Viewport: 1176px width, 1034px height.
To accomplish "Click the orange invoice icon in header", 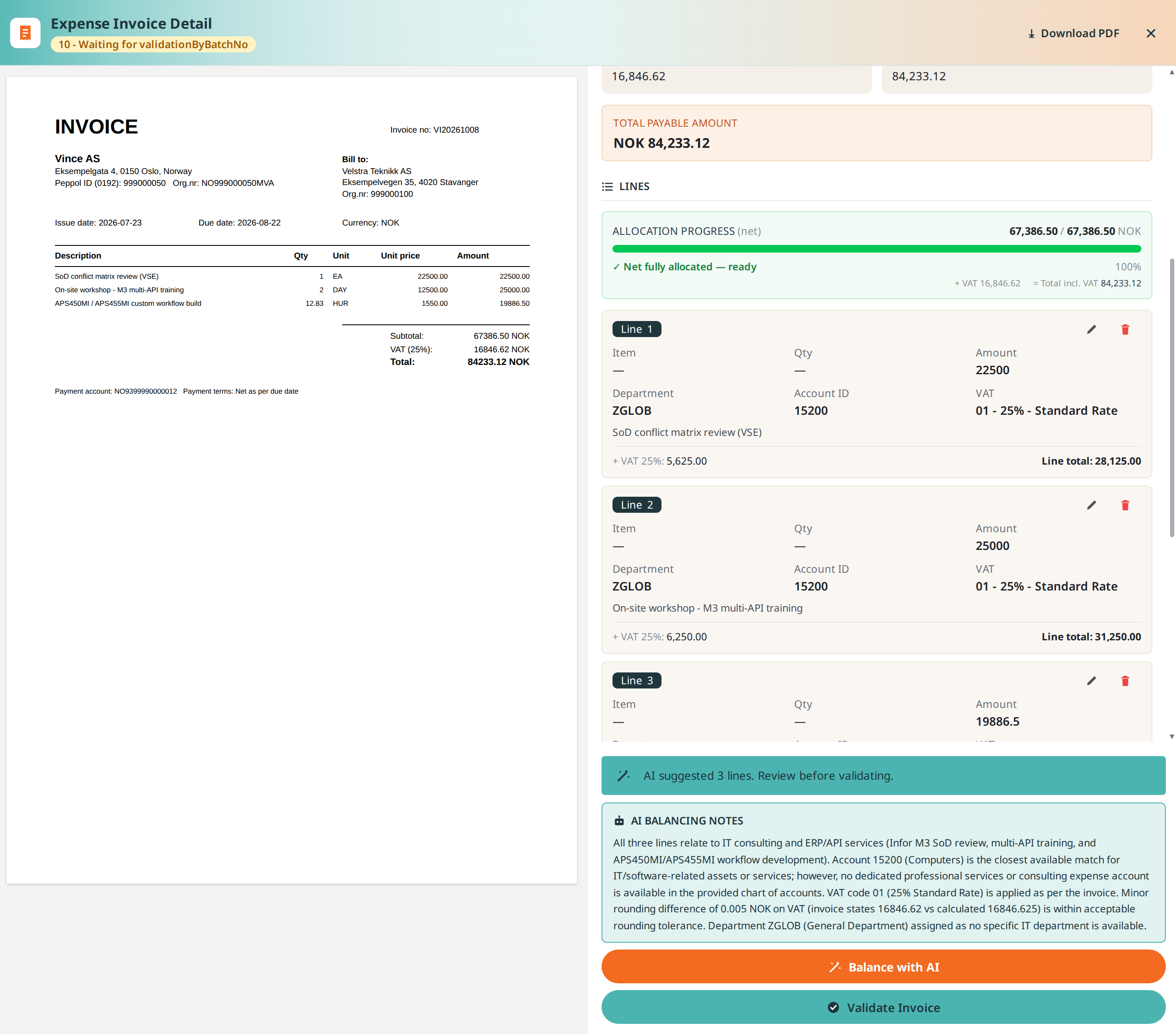I will 25,33.
